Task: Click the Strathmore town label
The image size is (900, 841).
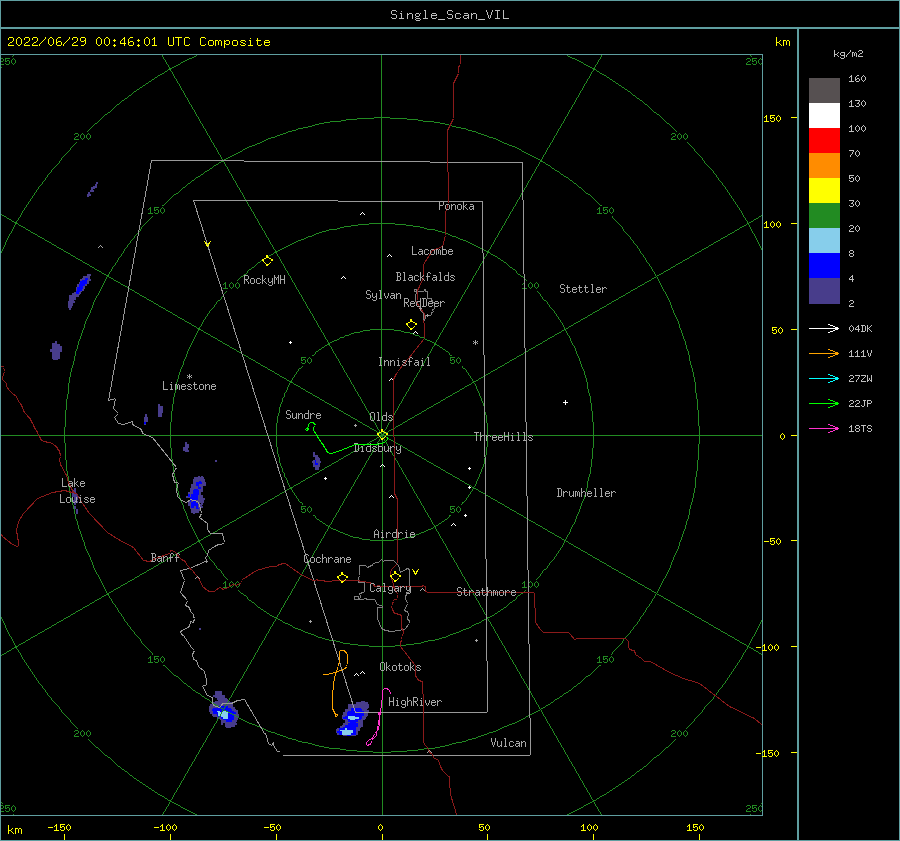Action: click(x=486, y=592)
